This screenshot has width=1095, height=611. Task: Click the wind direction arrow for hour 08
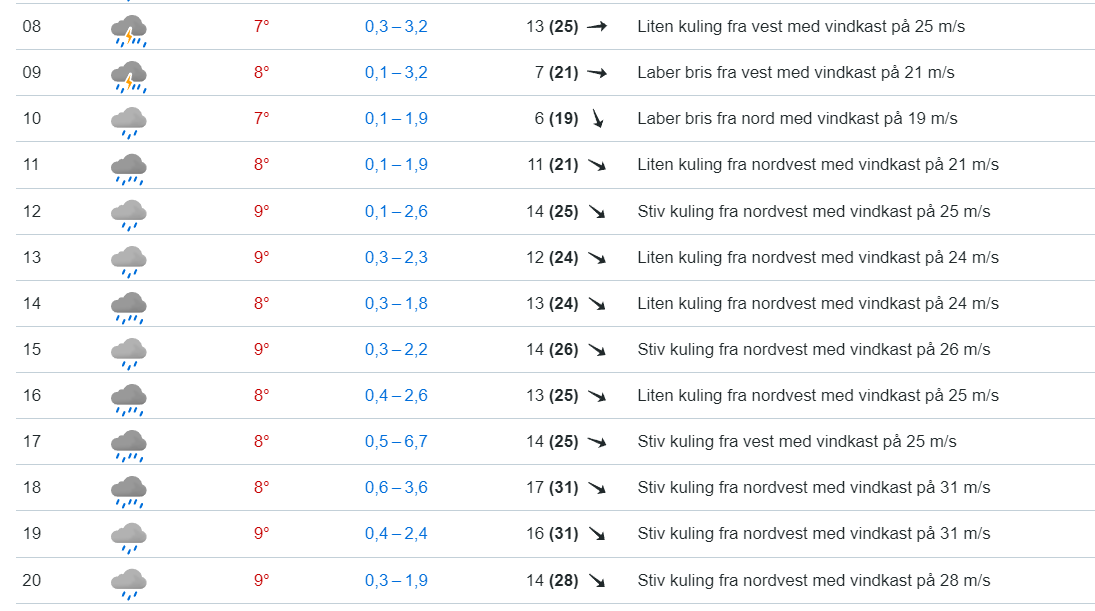tap(597, 27)
